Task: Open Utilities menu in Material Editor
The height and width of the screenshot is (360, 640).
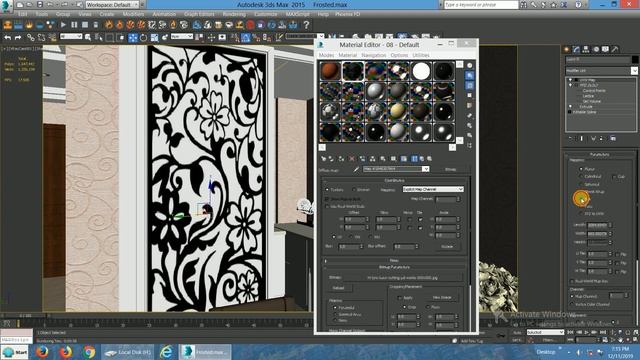Action: (x=420, y=55)
